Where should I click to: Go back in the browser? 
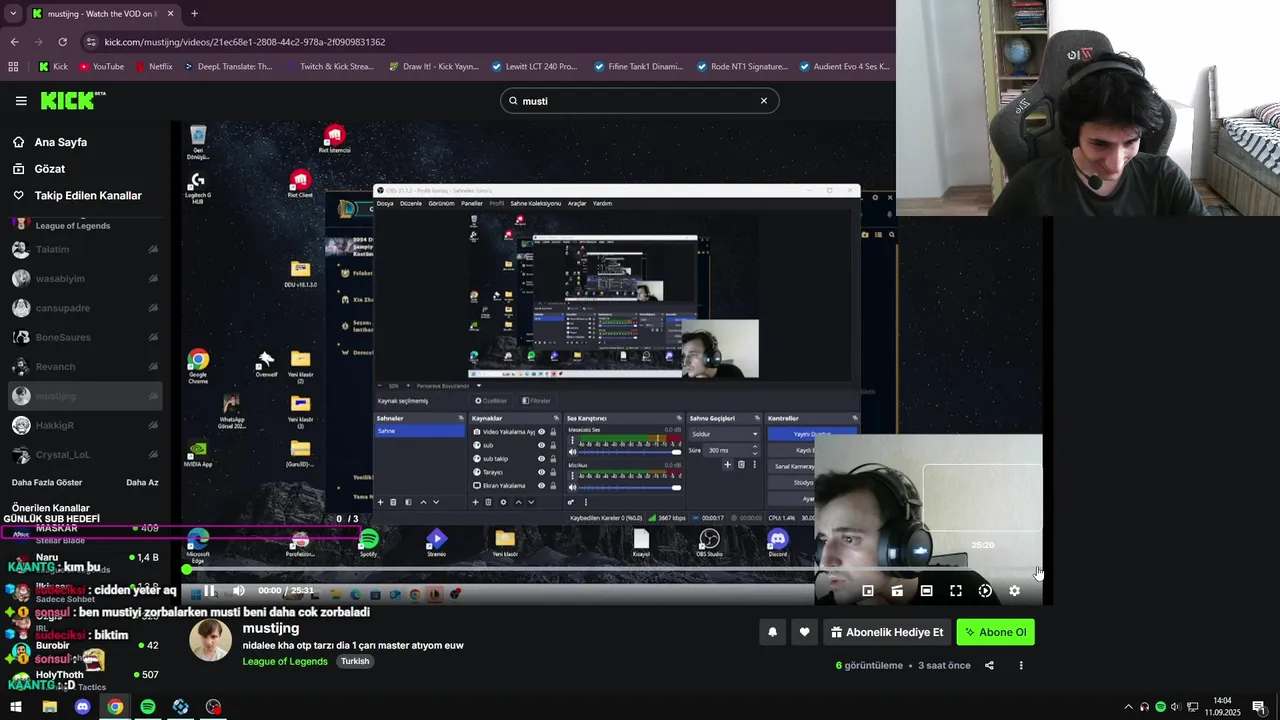(x=14, y=42)
